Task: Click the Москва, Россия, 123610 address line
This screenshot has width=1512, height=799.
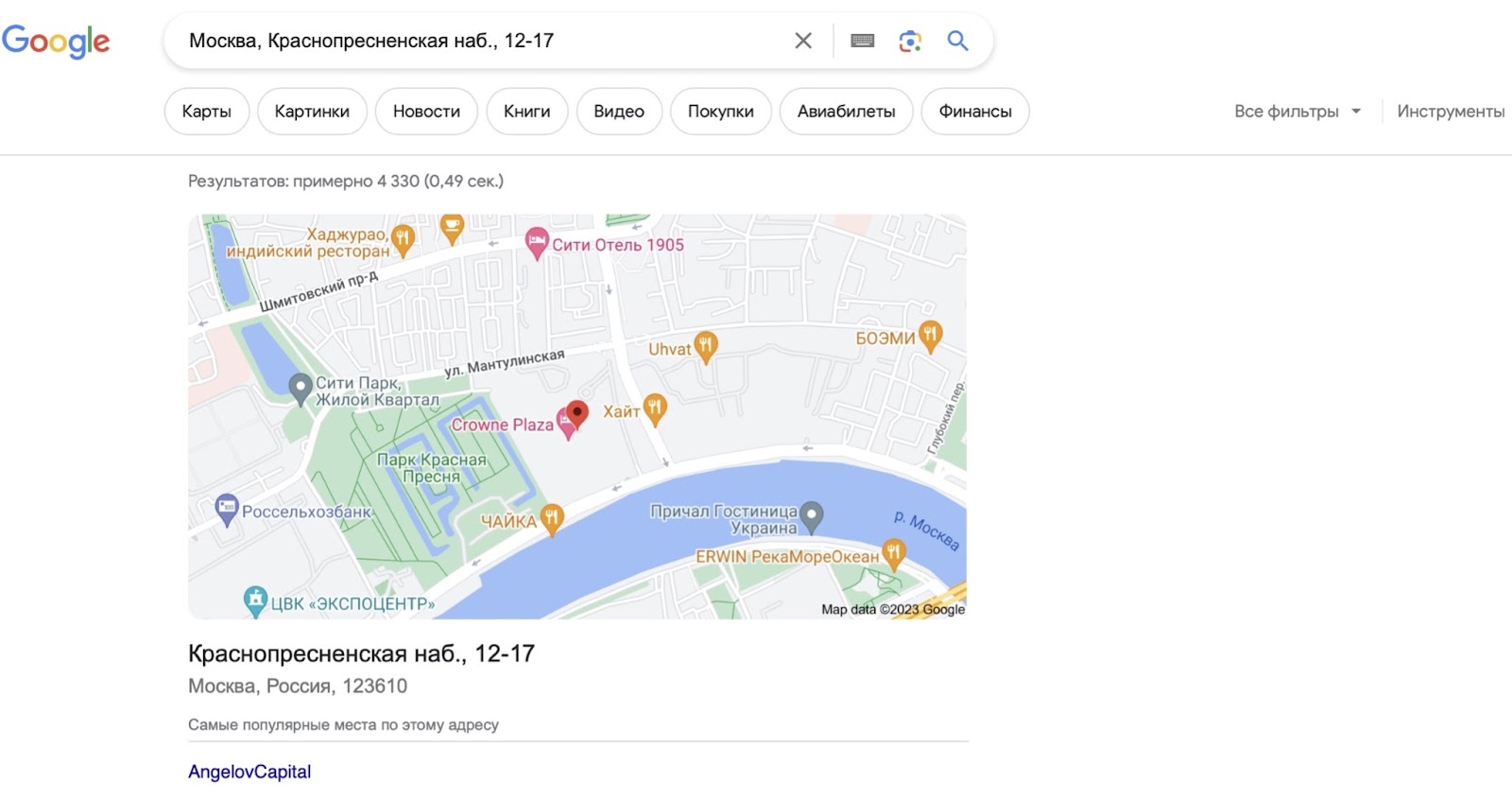Action: coord(298,686)
